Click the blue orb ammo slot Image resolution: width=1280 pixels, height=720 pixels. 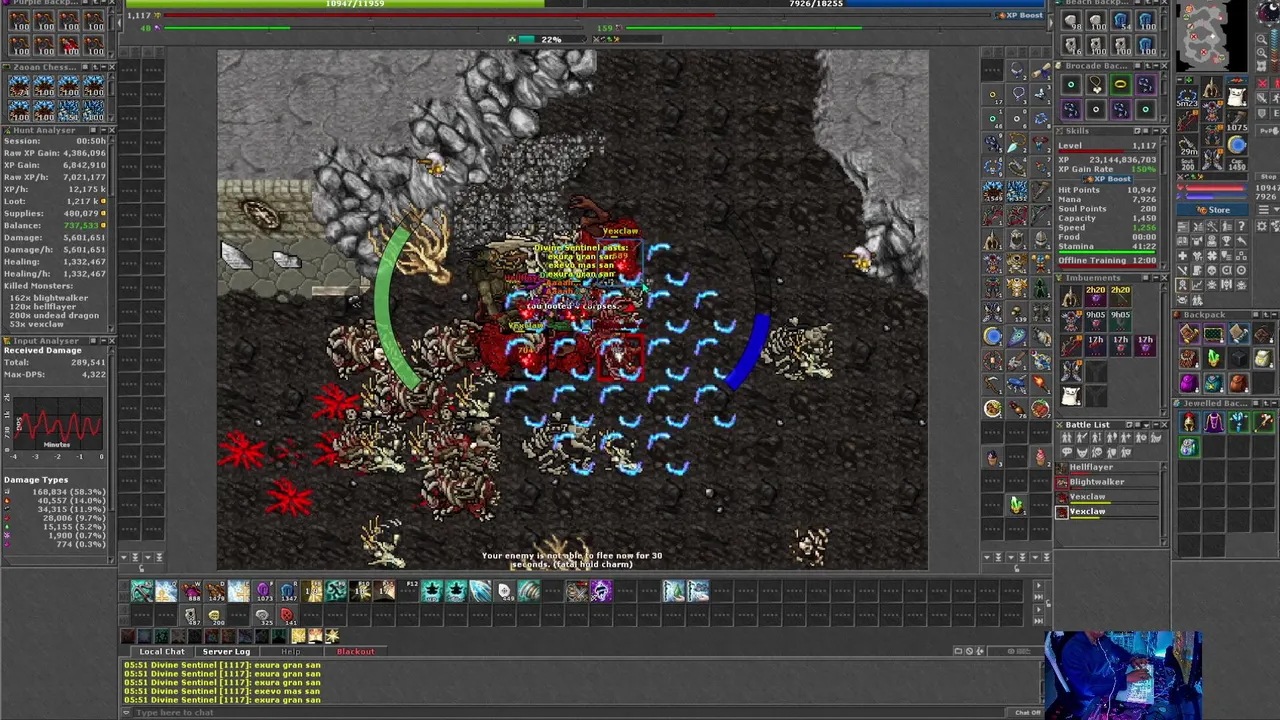coord(1237,144)
